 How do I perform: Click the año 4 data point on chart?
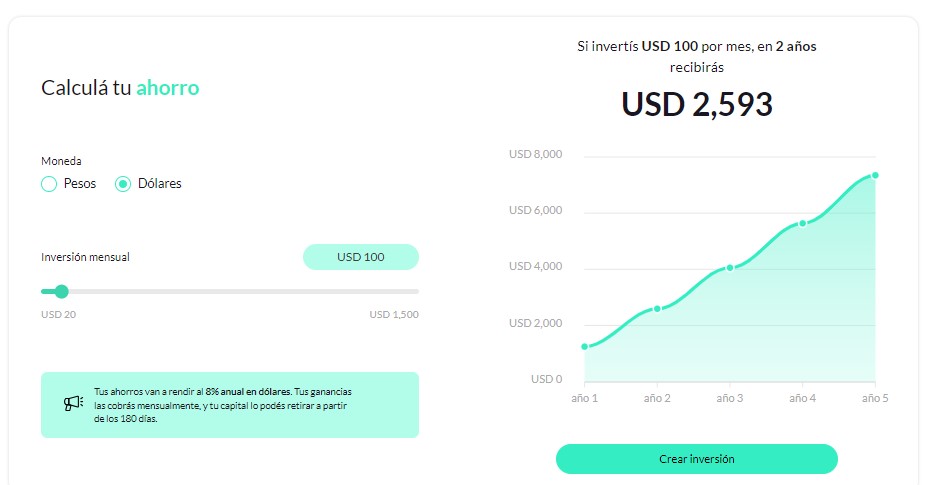[x=802, y=223]
